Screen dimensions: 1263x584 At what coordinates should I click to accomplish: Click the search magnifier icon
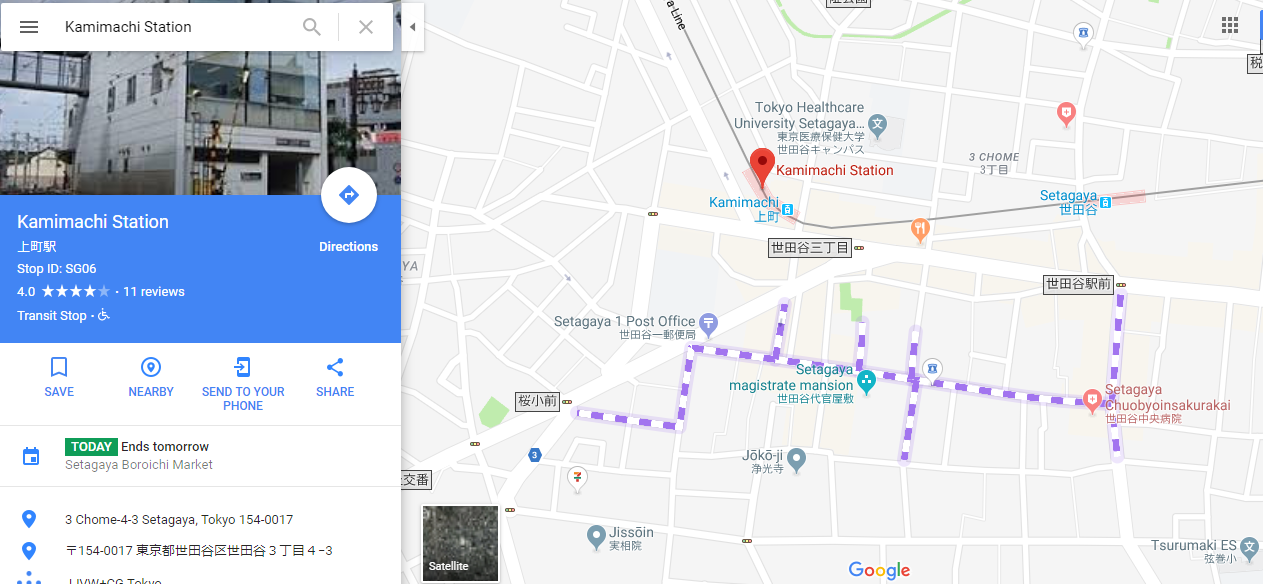313,27
